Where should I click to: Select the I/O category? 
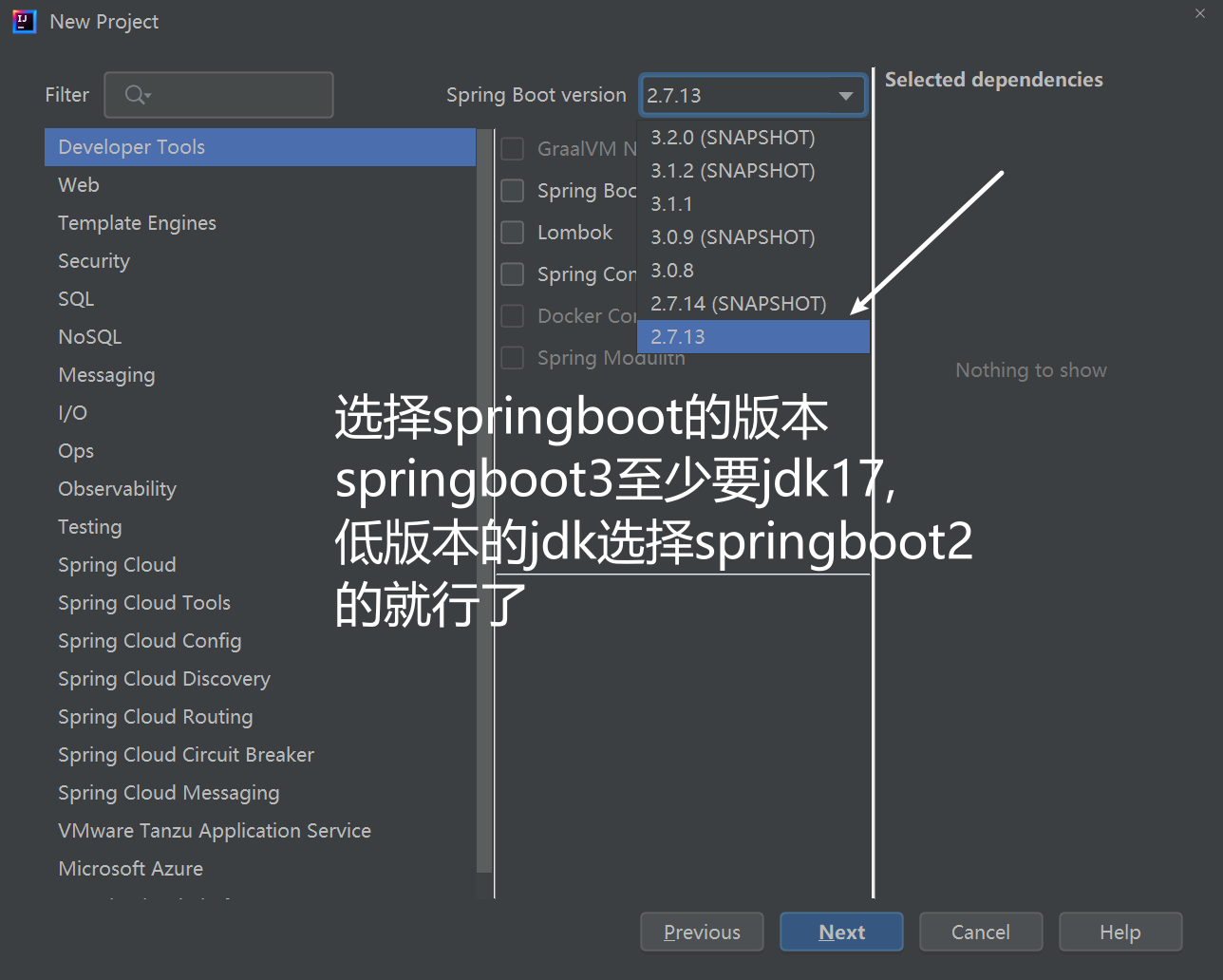click(260, 413)
